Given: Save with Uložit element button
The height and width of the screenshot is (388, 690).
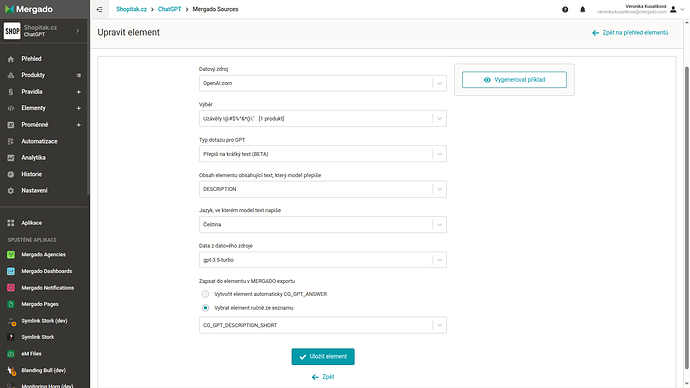Looking at the screenshot, I should pyautogui.click(x=323, y=356).
